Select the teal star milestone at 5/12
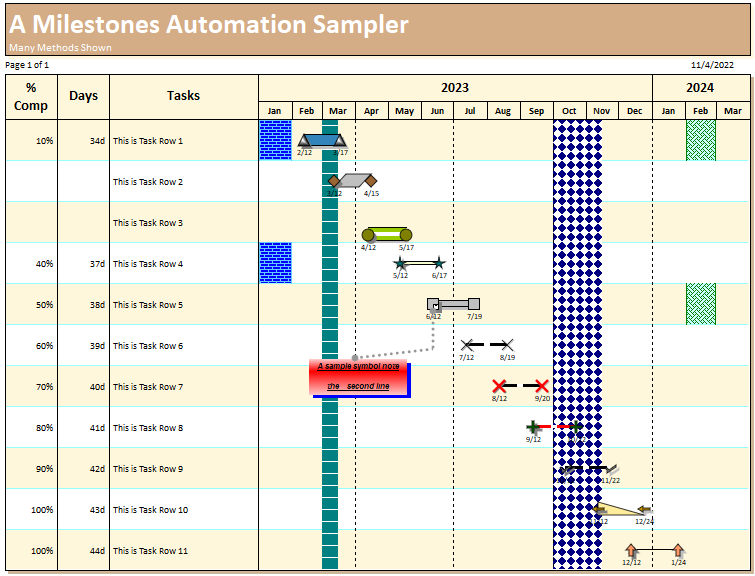Screen dimensions: 755x576 pos(401,263)
